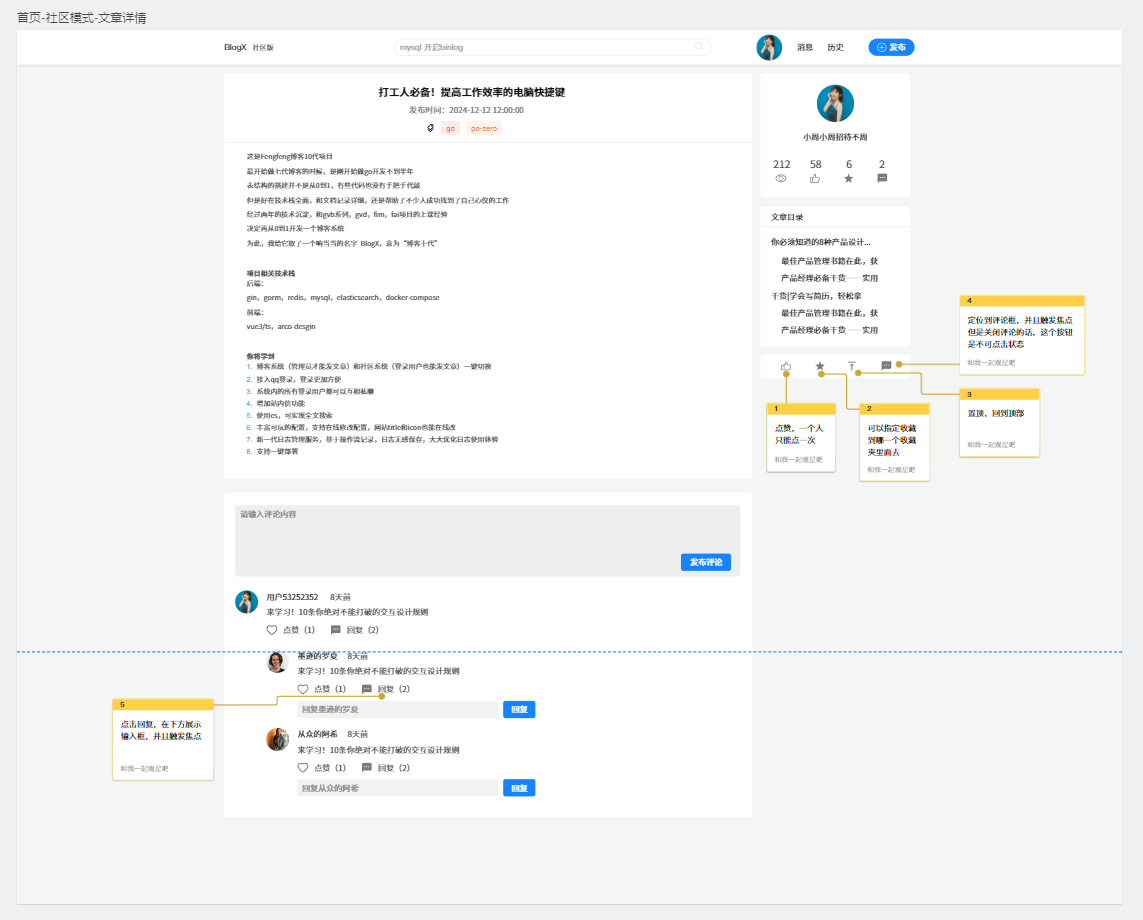The height and width of the screenshot is (920, 1143).
Task: Select the go-zero tag
Action: coord(483,128)
